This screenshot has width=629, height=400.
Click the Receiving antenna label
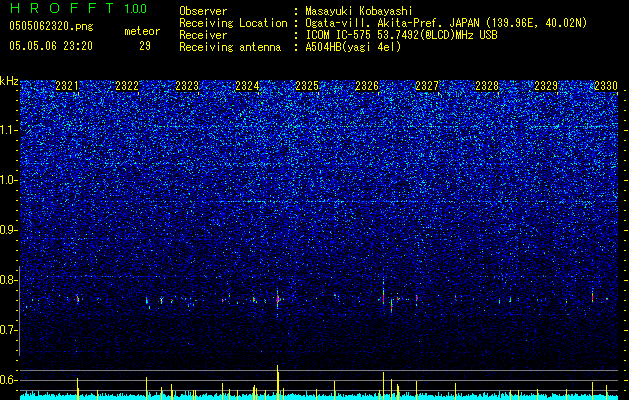click(x=230, y=47)
